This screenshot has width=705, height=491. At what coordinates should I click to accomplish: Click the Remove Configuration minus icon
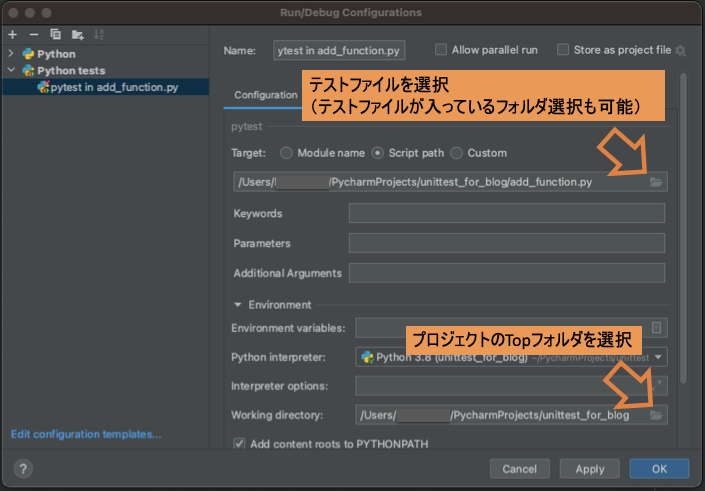34,35
